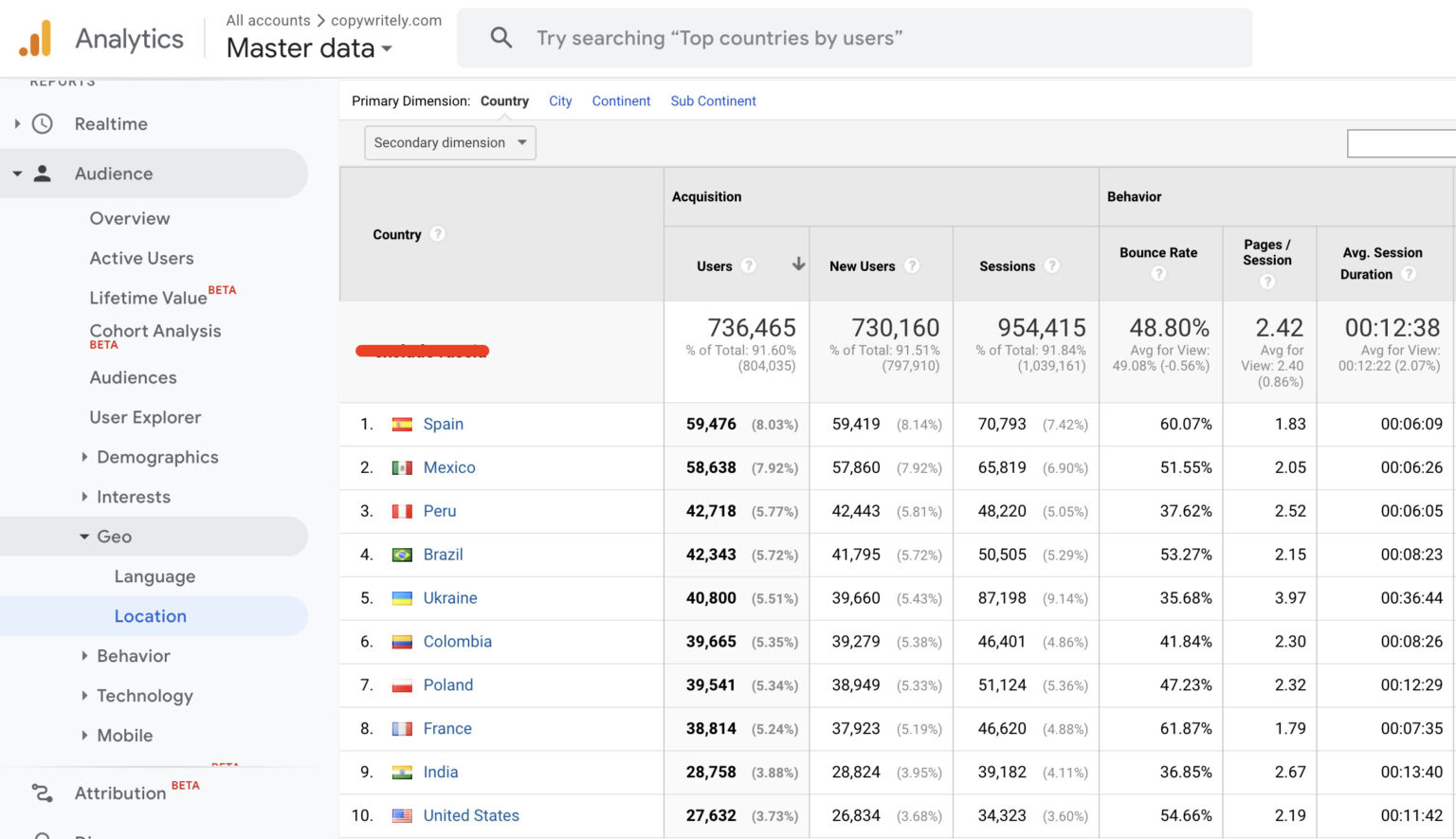Open the Ukraine country report
This screenshot has height=839, width=1456.
pos(450,598)
